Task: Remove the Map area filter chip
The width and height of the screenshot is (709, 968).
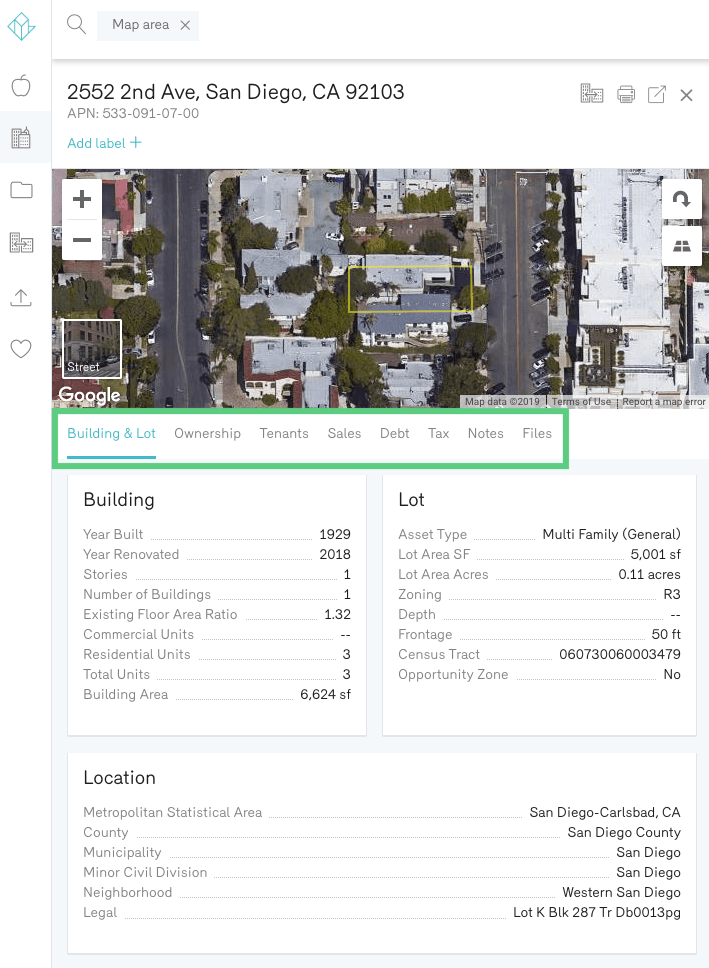Action: [x=185, y=25]
